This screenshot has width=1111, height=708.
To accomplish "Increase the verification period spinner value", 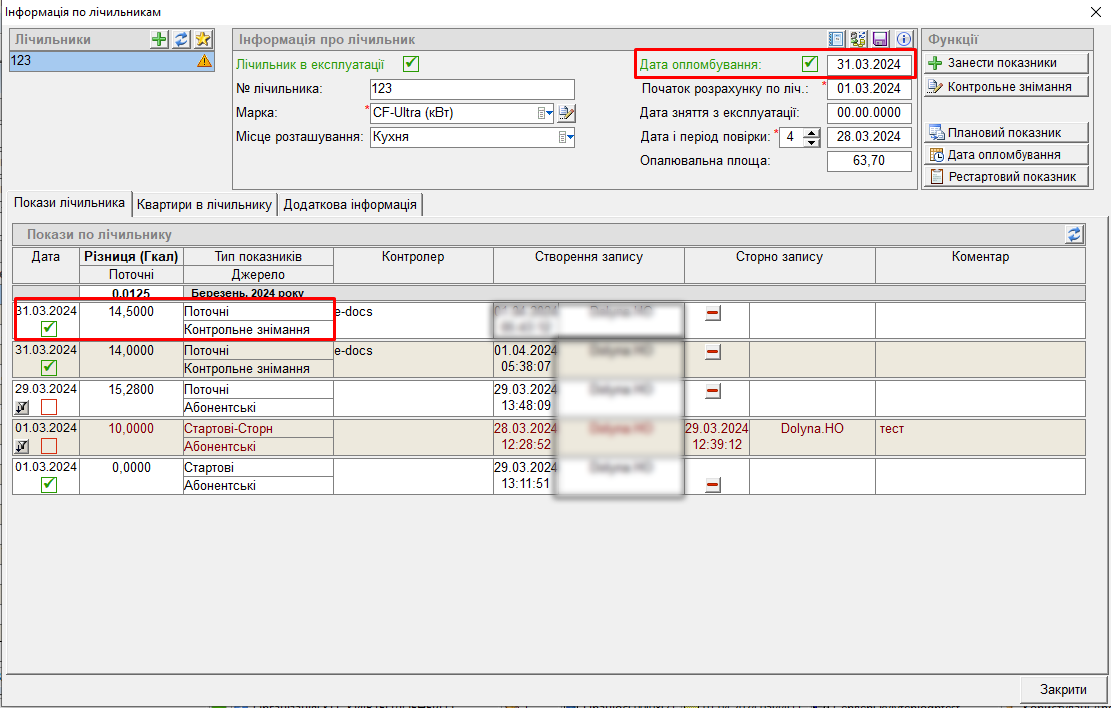I will 812,132.
